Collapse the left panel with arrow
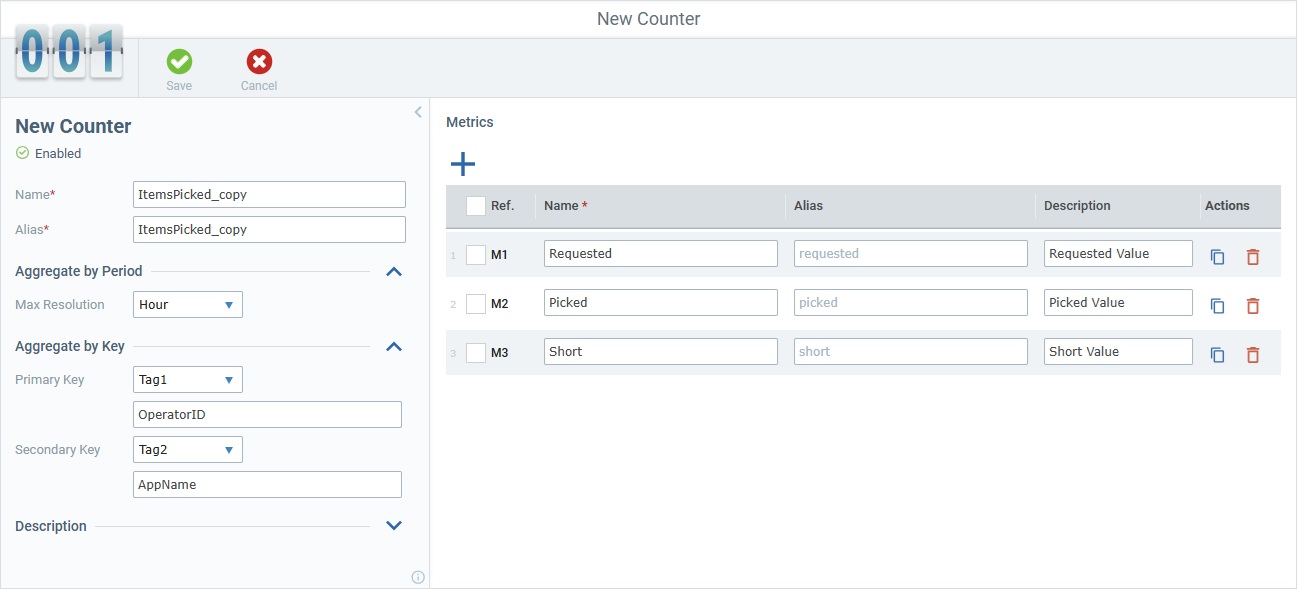 [x=418, y=112]
